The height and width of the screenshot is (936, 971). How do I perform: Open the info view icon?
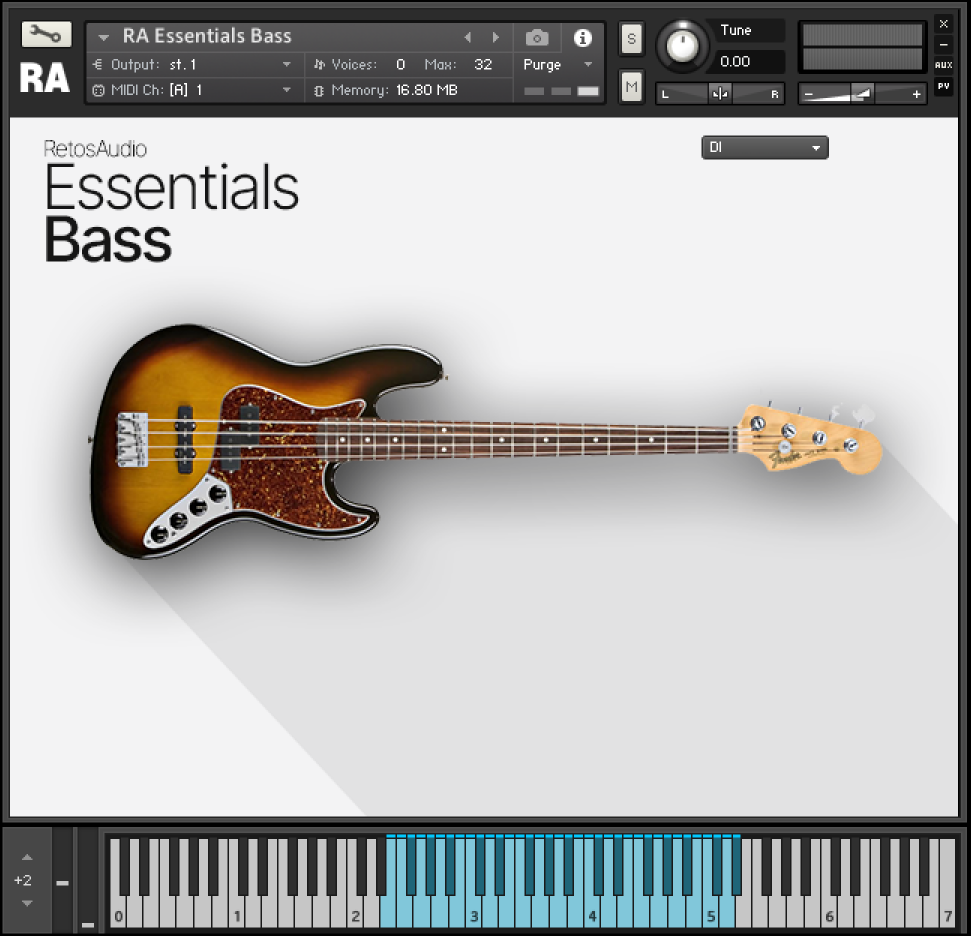click(x=582, y=38)
